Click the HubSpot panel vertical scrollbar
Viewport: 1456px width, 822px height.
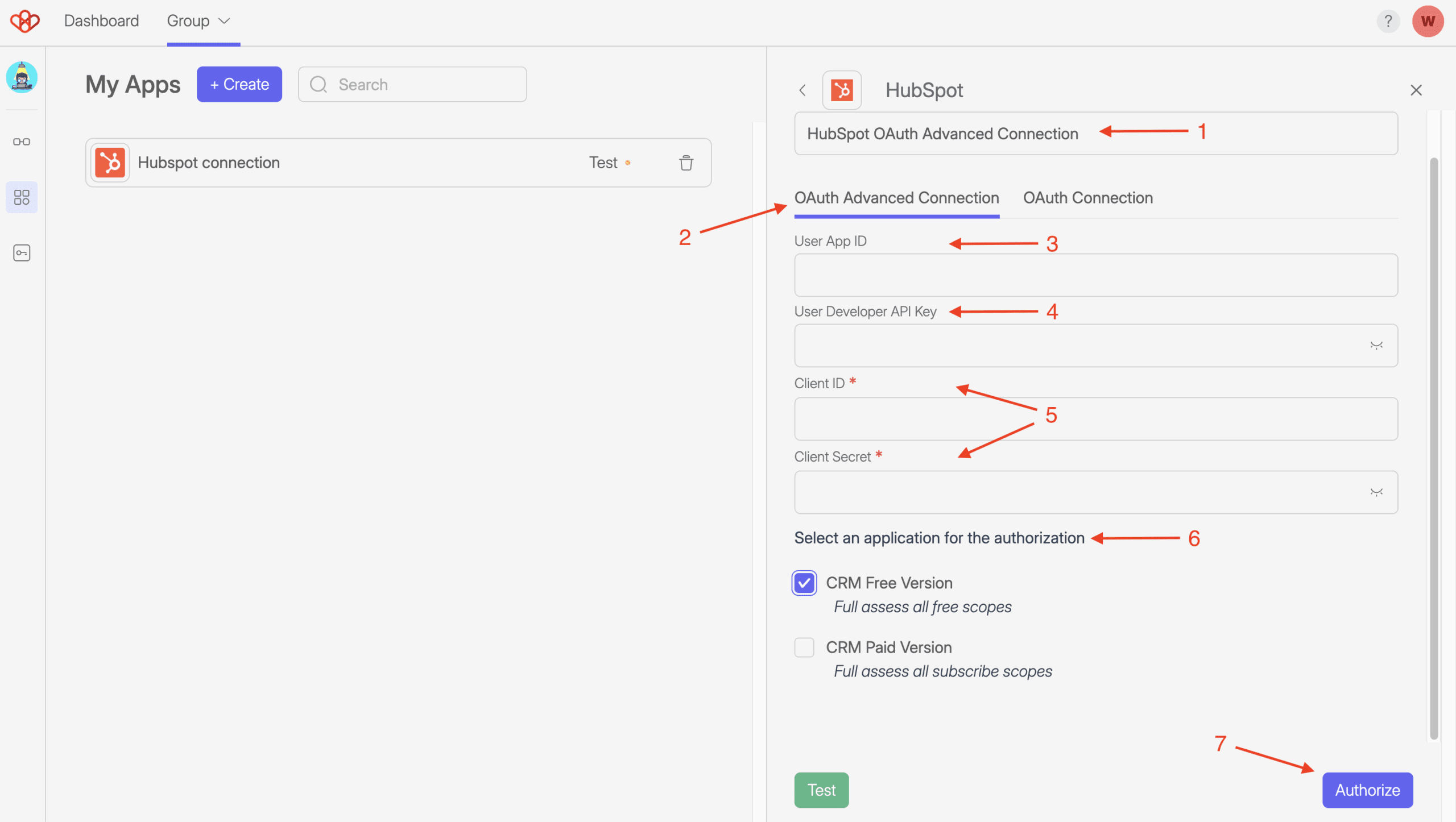1434,449
